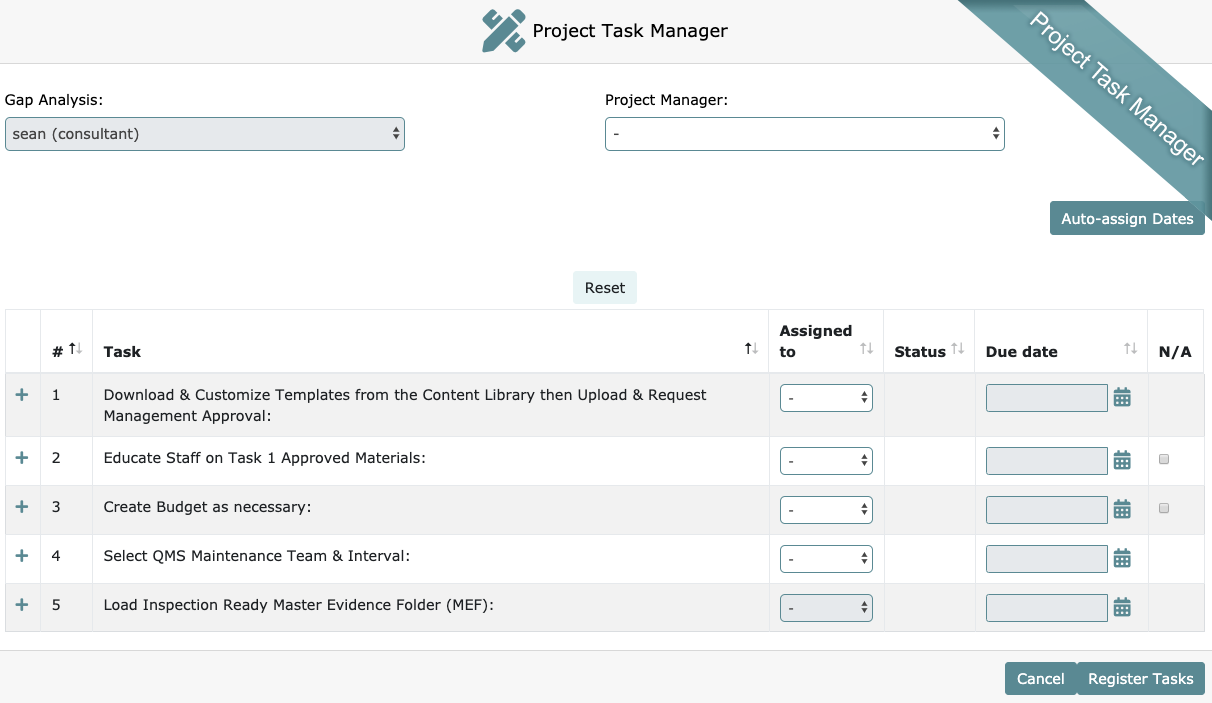
Task: Open the Project Manager dropdown
Action: click(804, 134)
